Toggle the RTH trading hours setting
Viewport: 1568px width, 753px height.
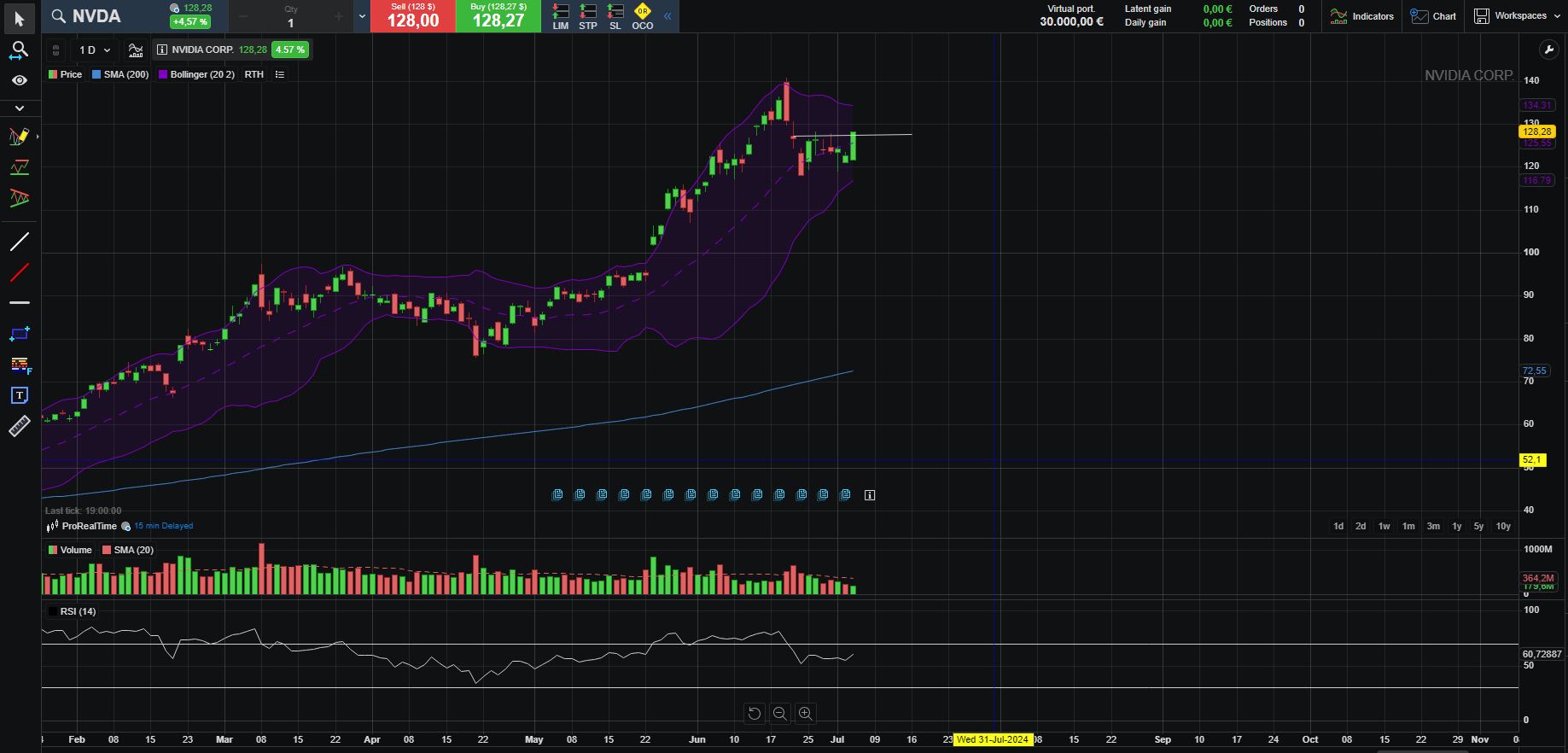[254, 74]
